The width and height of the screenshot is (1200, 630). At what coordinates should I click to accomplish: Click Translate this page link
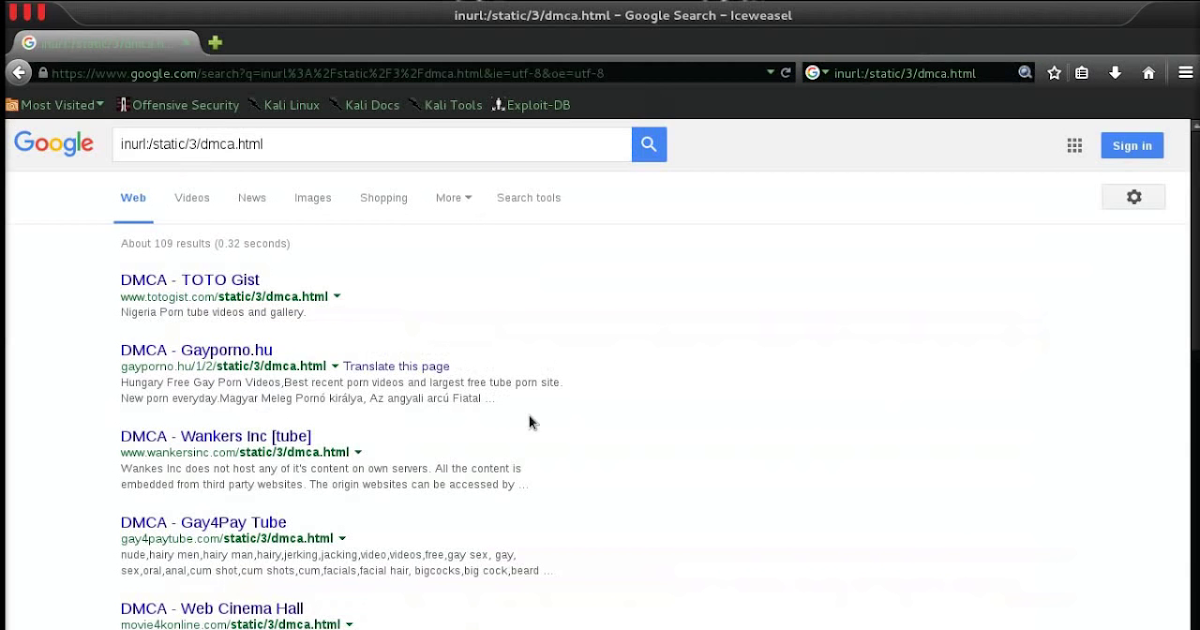(x=396, y=367)
